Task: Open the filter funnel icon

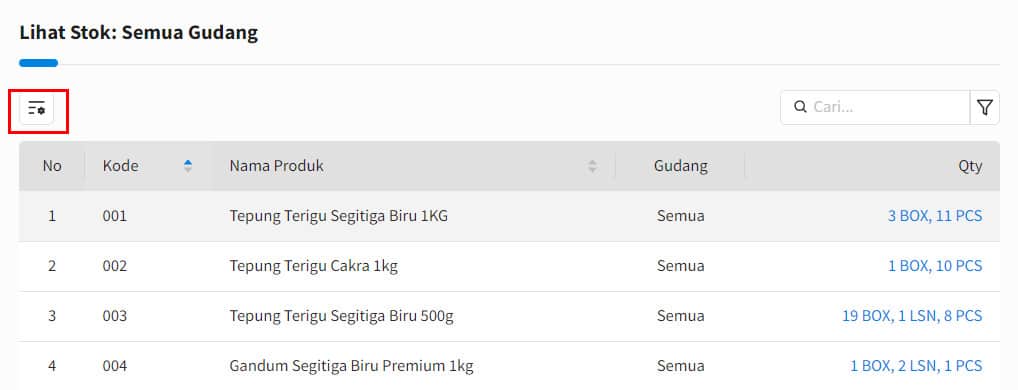Action: [984, 107]
